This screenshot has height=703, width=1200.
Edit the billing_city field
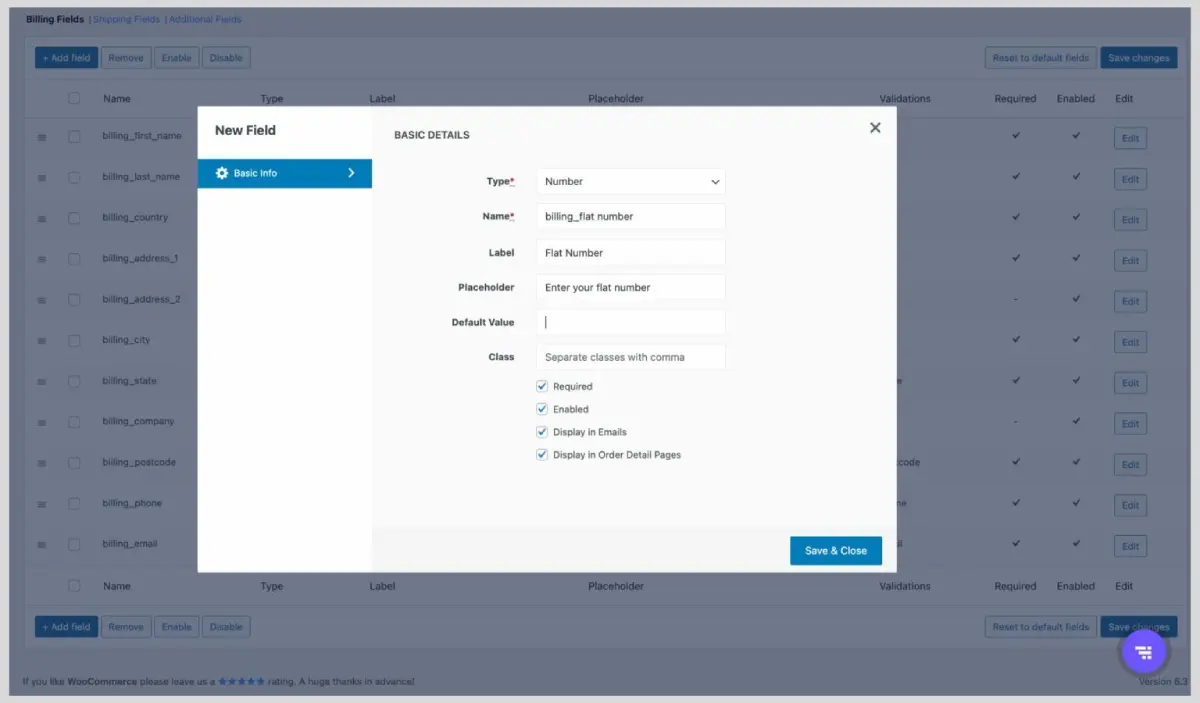(x=1130, y=342)
